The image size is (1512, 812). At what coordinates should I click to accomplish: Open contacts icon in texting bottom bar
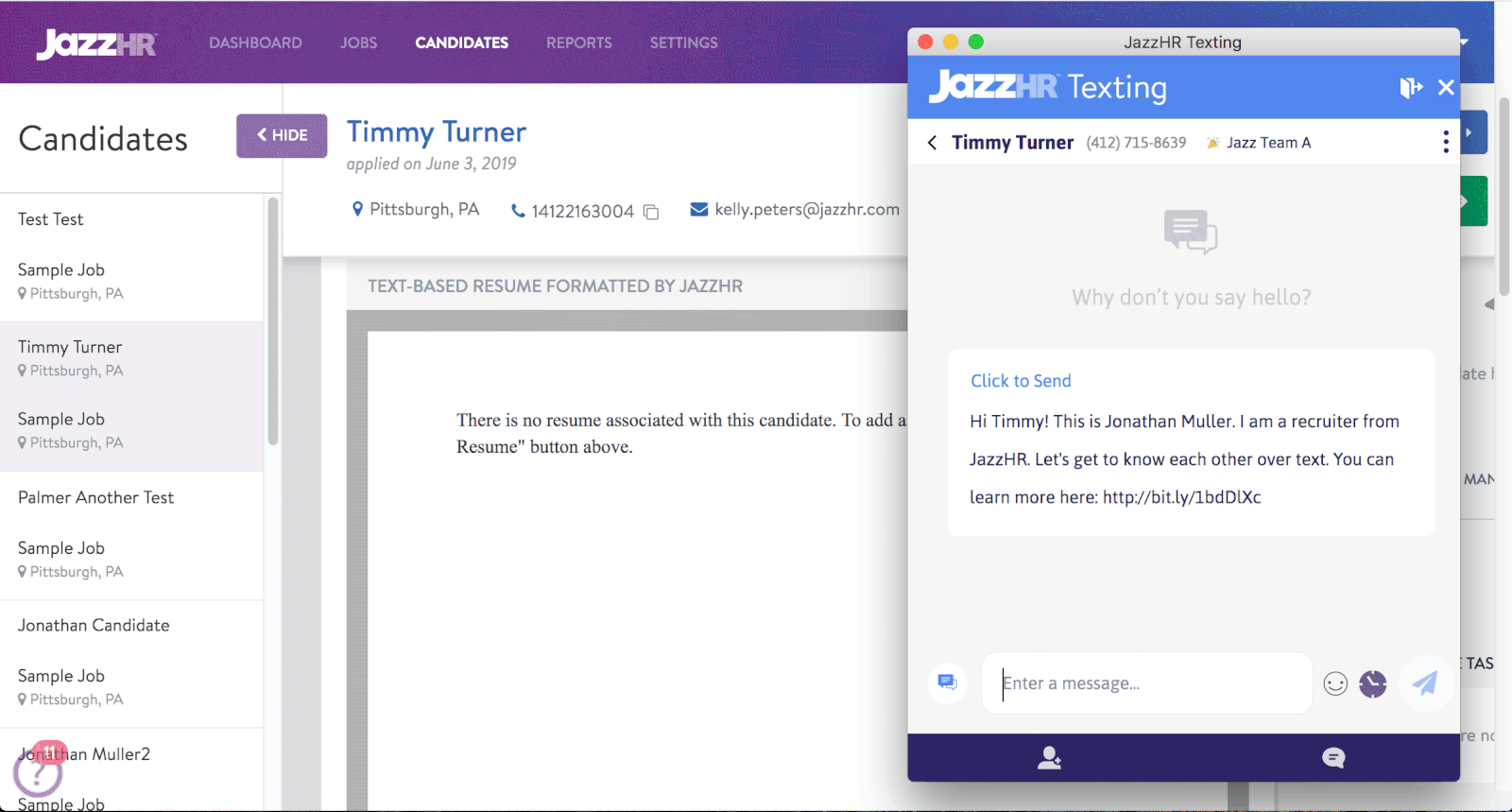[1049, 757]
